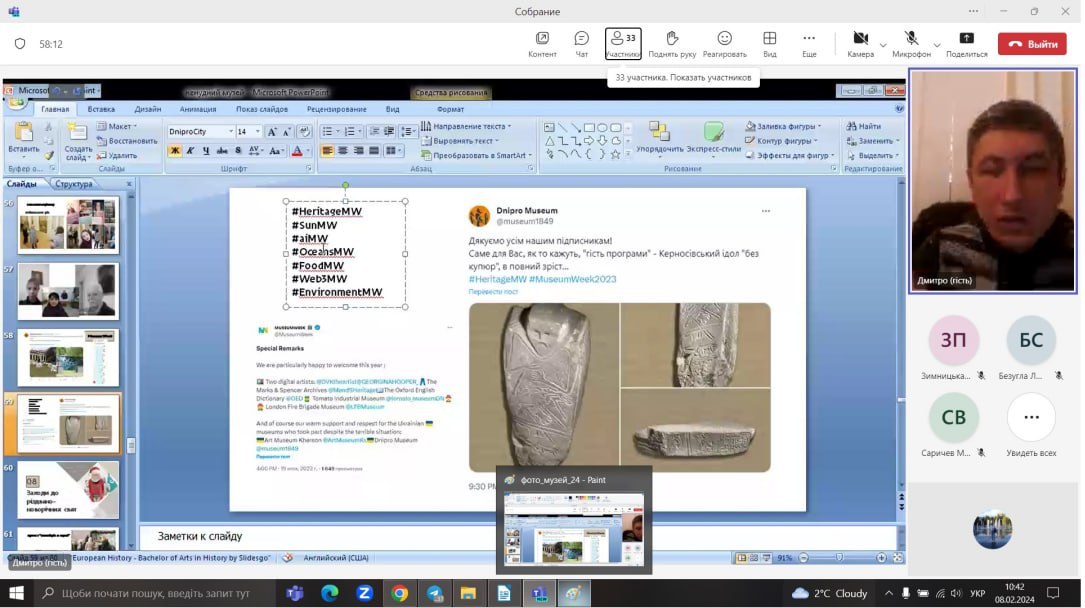
Task: Click Увидеть всех to view everyone
Action: (x=1031, y=418)
